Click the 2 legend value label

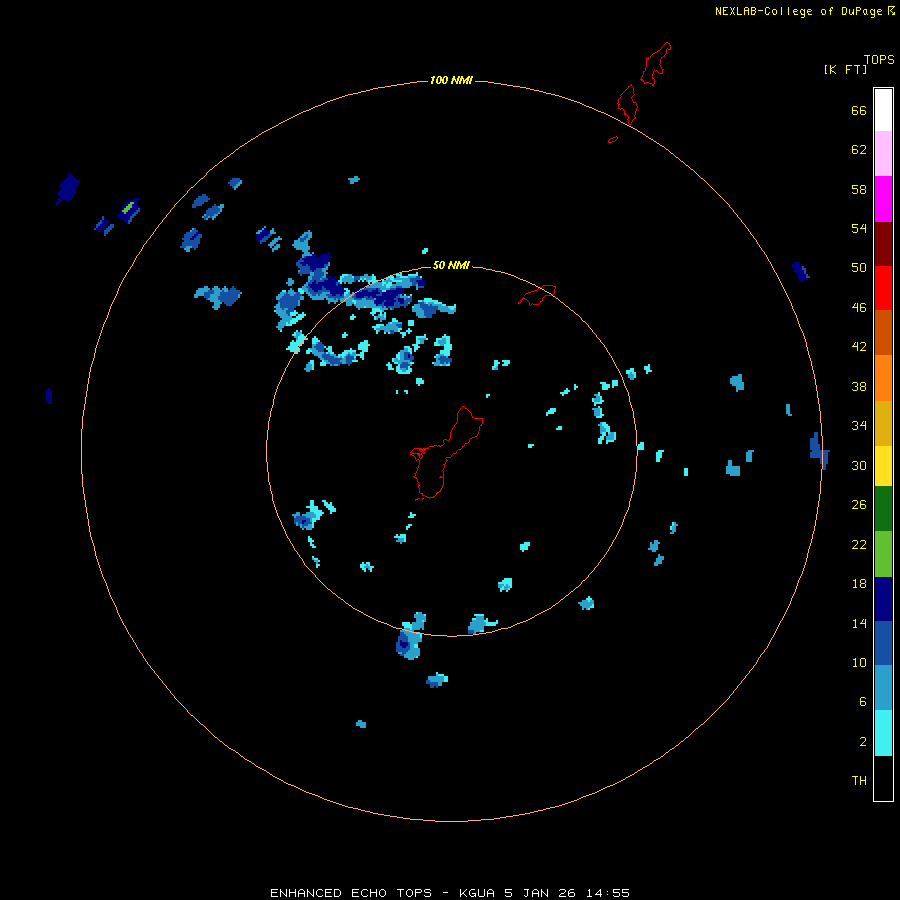pos(863,742)
